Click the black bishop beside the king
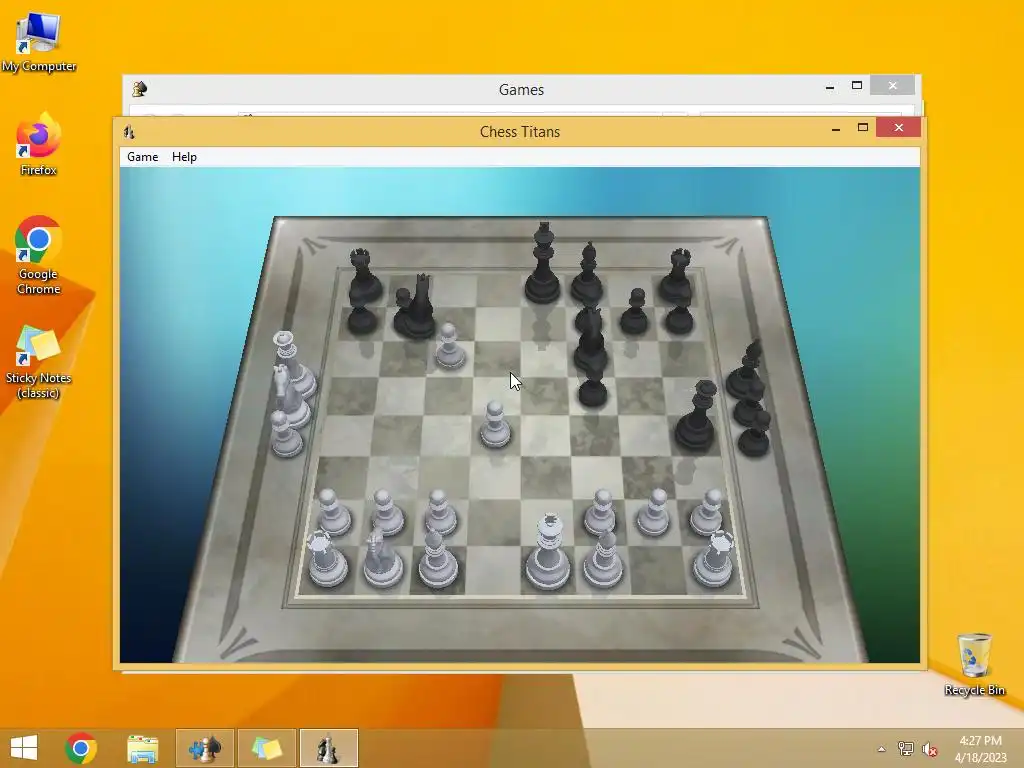Viewport: 1024px width, 768px height. coord(586,273)
